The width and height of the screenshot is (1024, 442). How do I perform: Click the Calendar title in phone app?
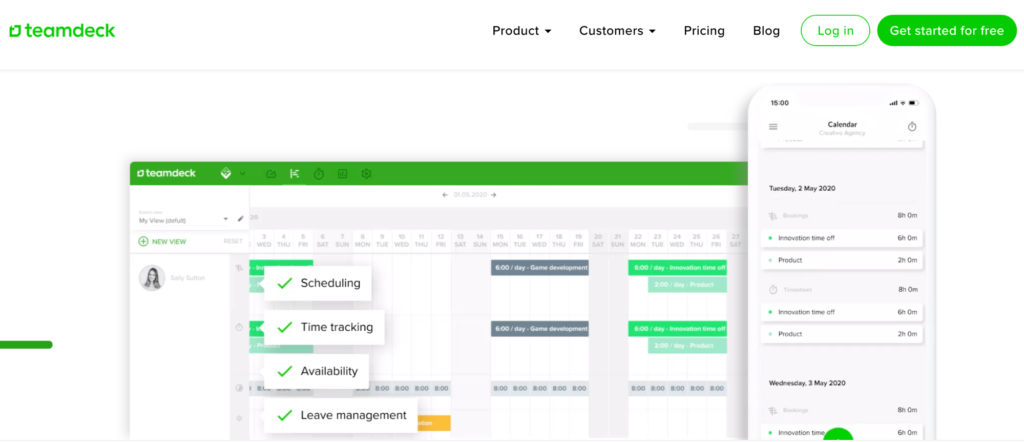pyautogui.click(x=842, y=124)
